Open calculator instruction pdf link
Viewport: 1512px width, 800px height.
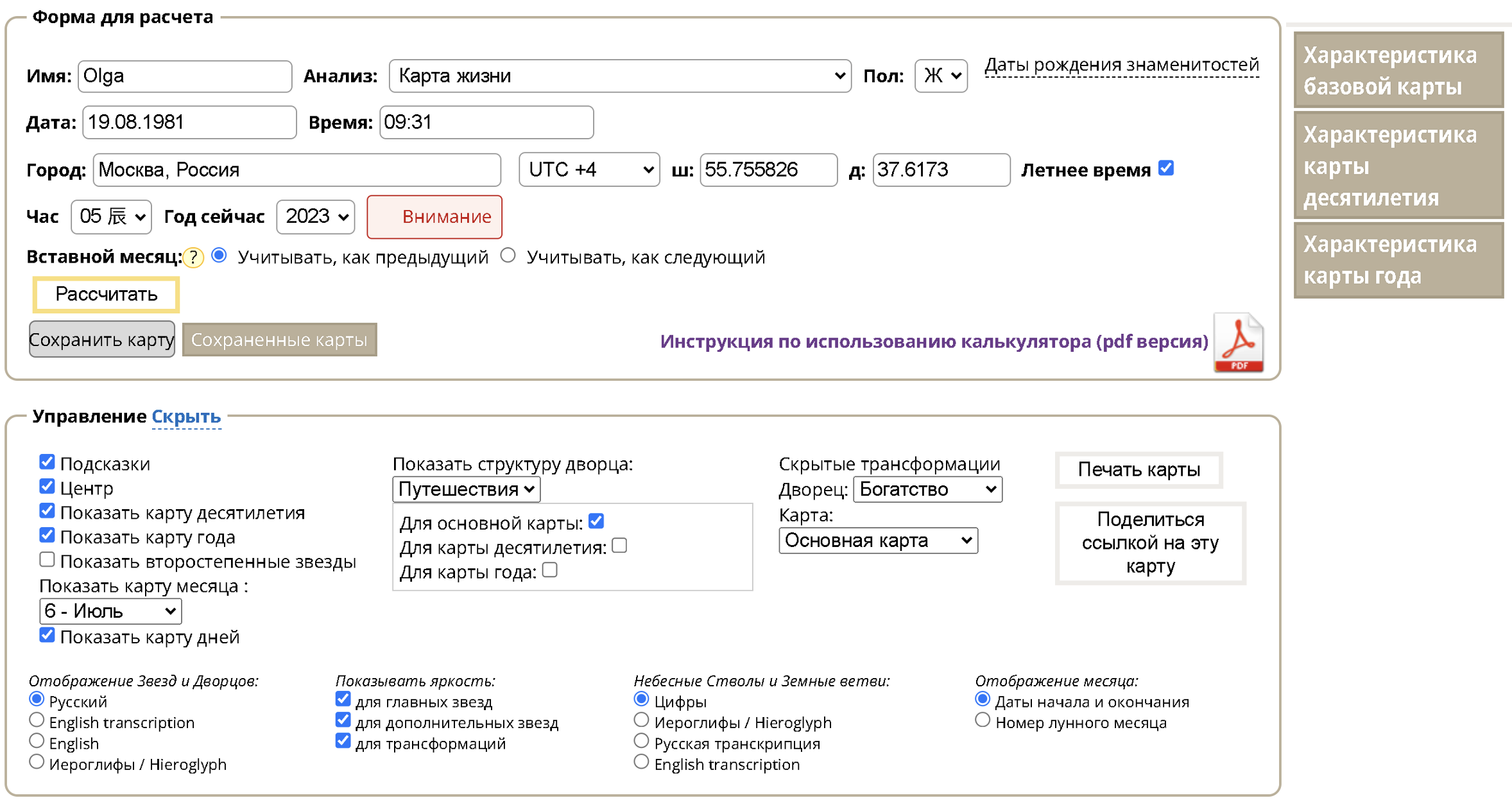click(934, 341)
